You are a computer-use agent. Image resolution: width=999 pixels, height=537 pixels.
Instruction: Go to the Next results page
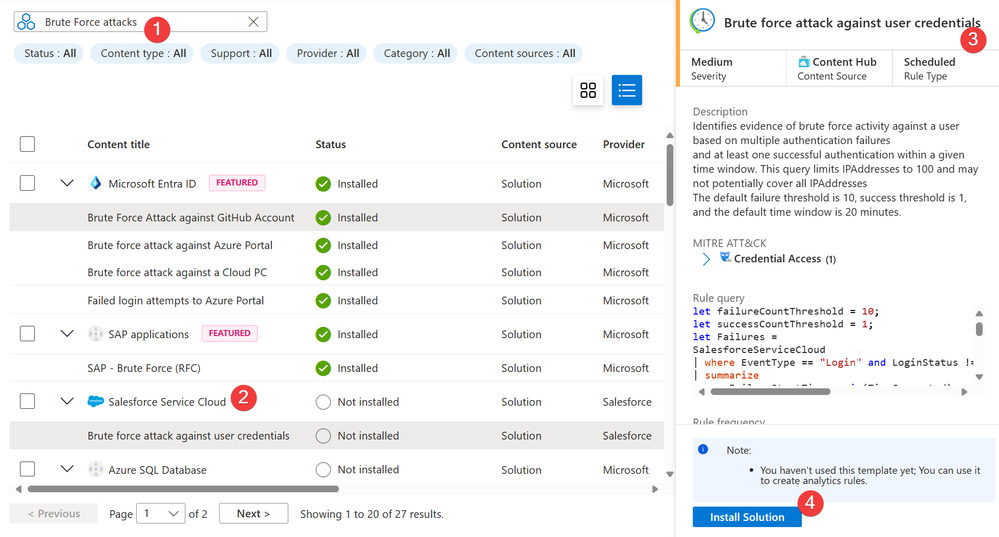[254, 513]
